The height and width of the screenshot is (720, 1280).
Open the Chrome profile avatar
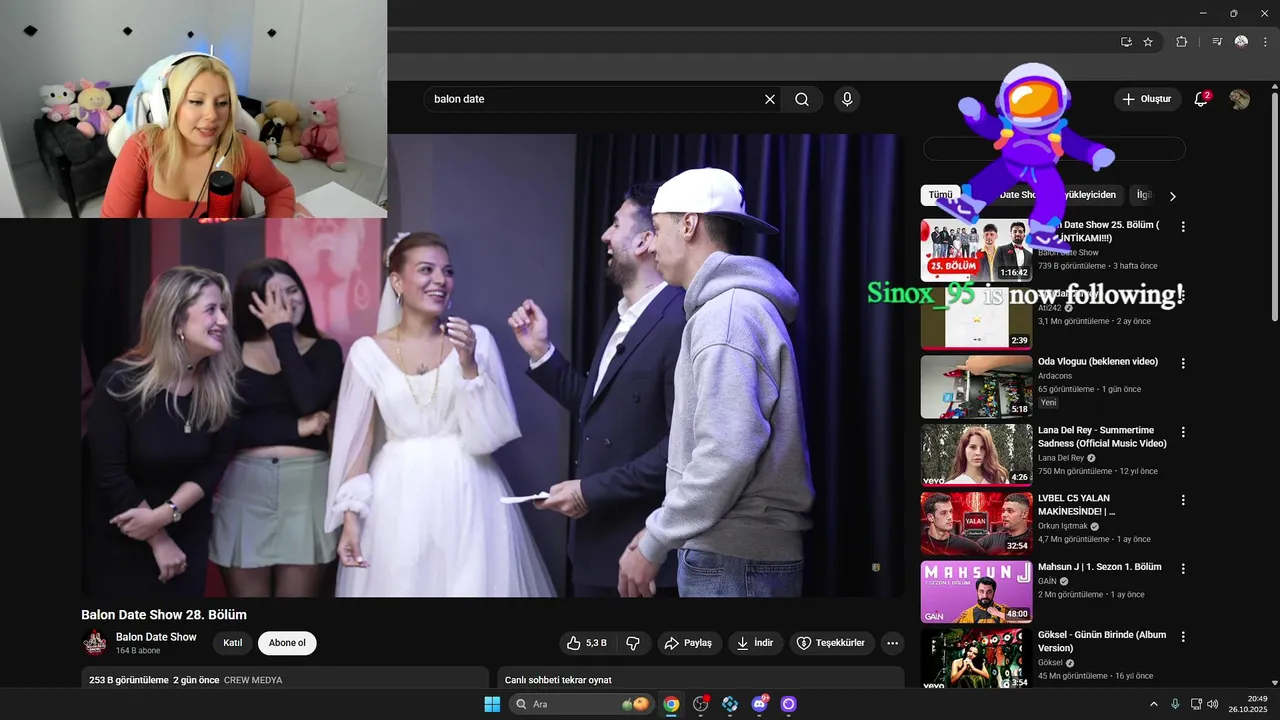click(x=1241, y=42)
